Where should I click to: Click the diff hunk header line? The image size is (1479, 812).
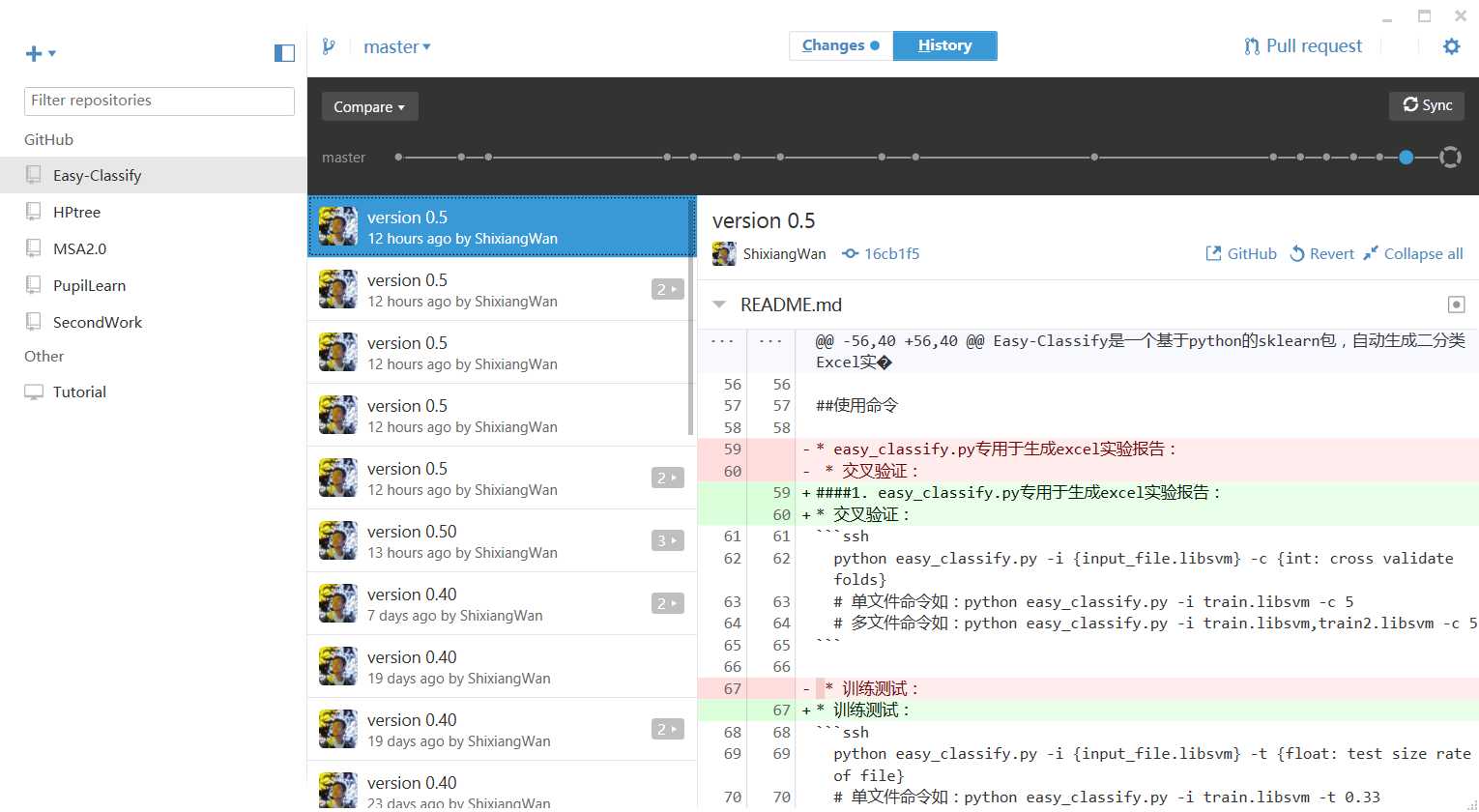pos(1088,352)
